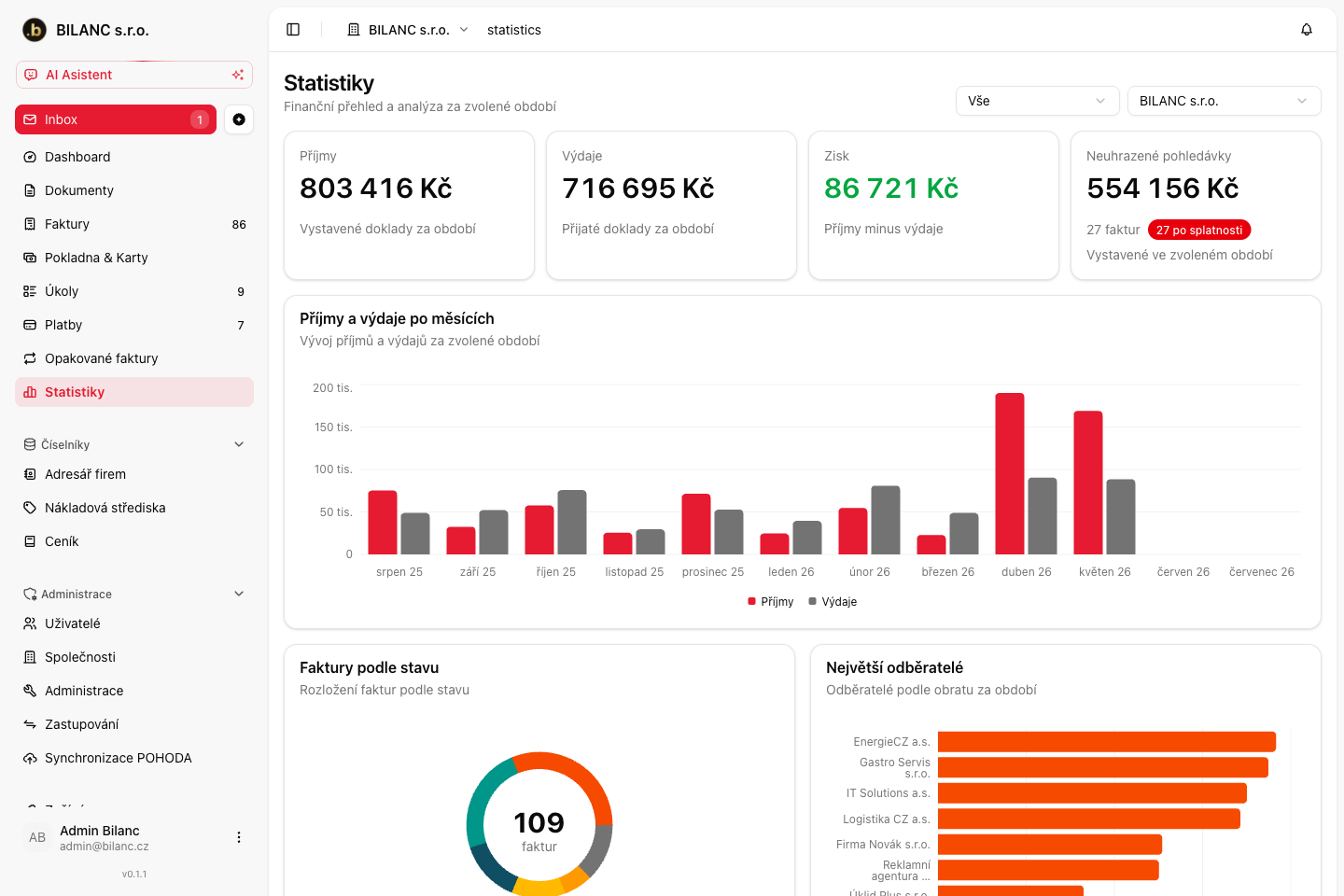The image size is (1344, 896).
Task: Open the notifications bell
Action: 1307,30
